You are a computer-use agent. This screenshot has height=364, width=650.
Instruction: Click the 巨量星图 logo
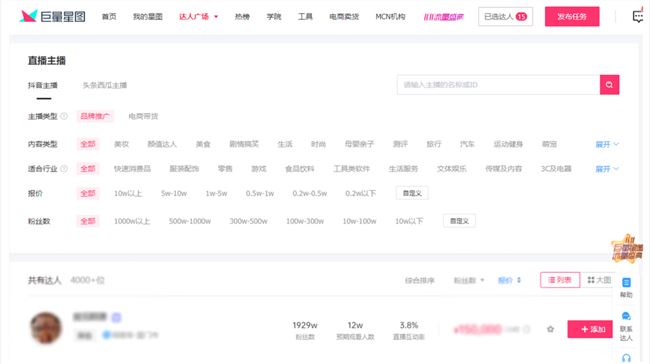click(x=53, y=16)
